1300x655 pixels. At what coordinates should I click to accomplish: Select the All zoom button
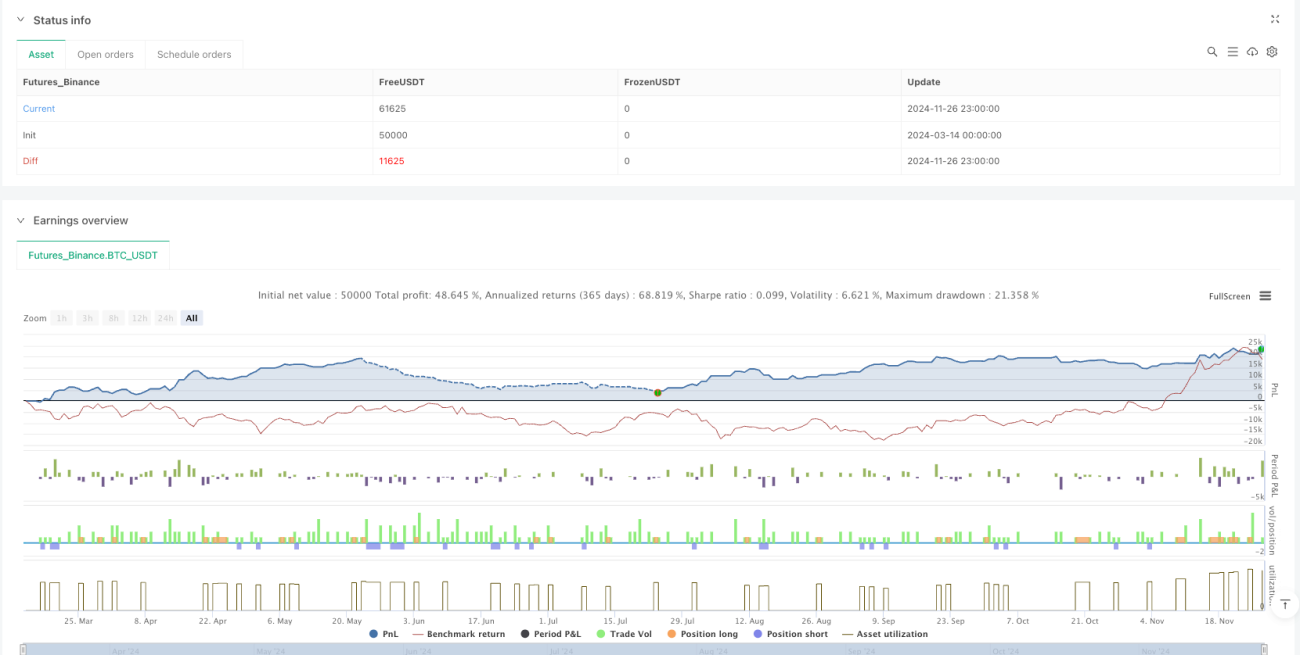(192, 318)
